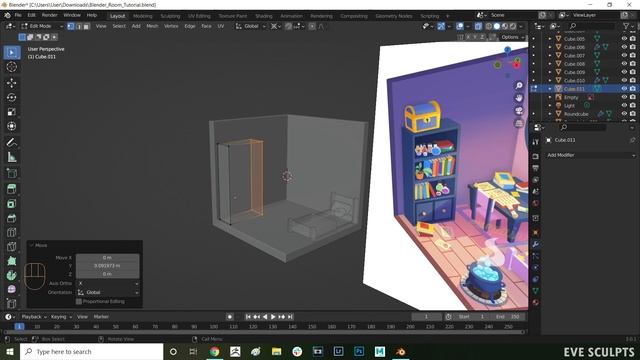Screen dimensions: 640x360
Task: Hide Cube.007 in viewport
Action: [624, 55]
